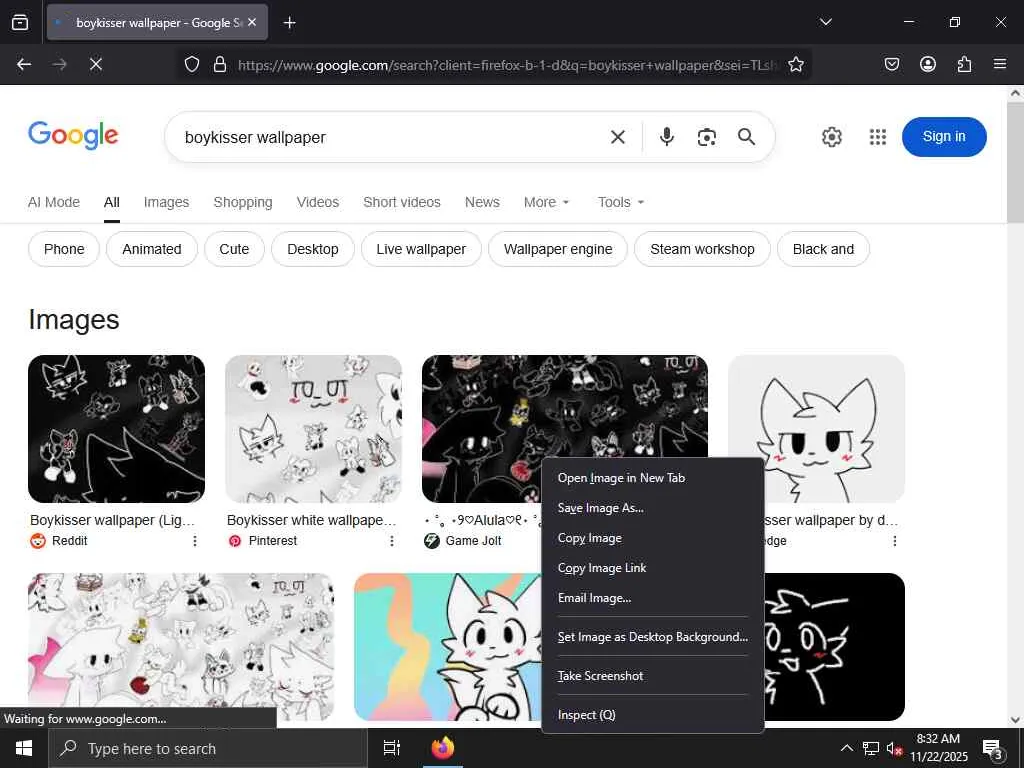This screenshot has height=768, width=1024.
Task: Filter by Phone chip
Action: pyautogui.click(x=64, y=249)
